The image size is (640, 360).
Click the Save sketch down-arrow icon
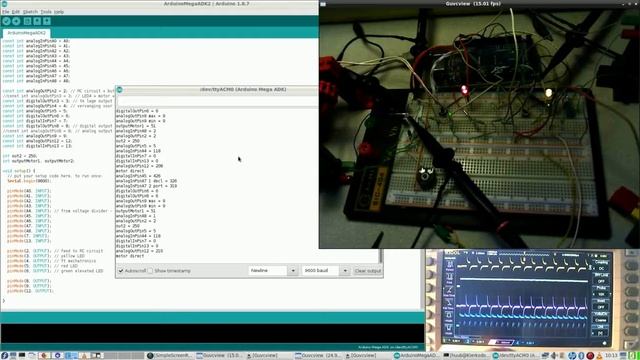(47, 21)
